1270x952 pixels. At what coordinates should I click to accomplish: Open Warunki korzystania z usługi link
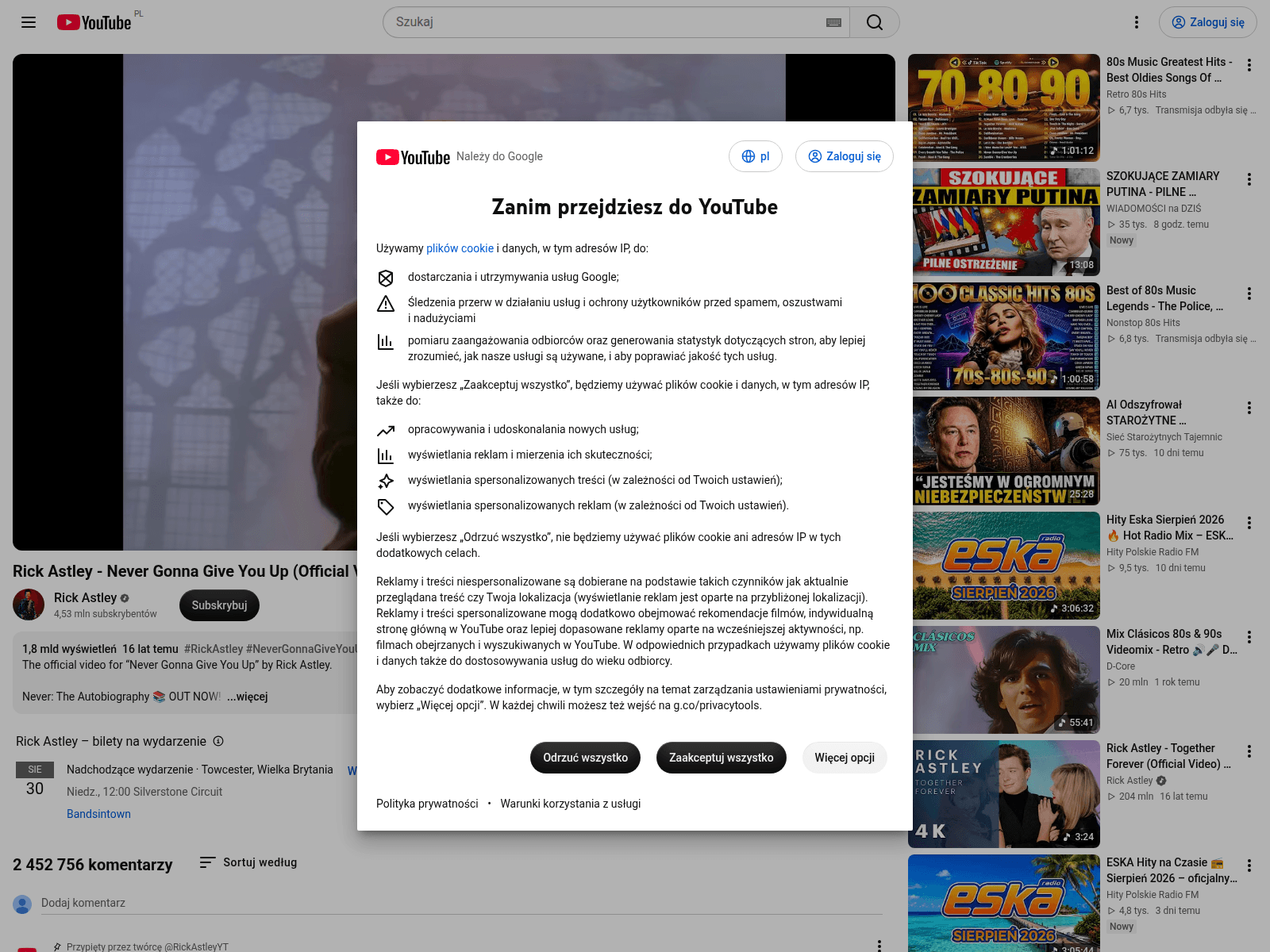coord(571,804)
